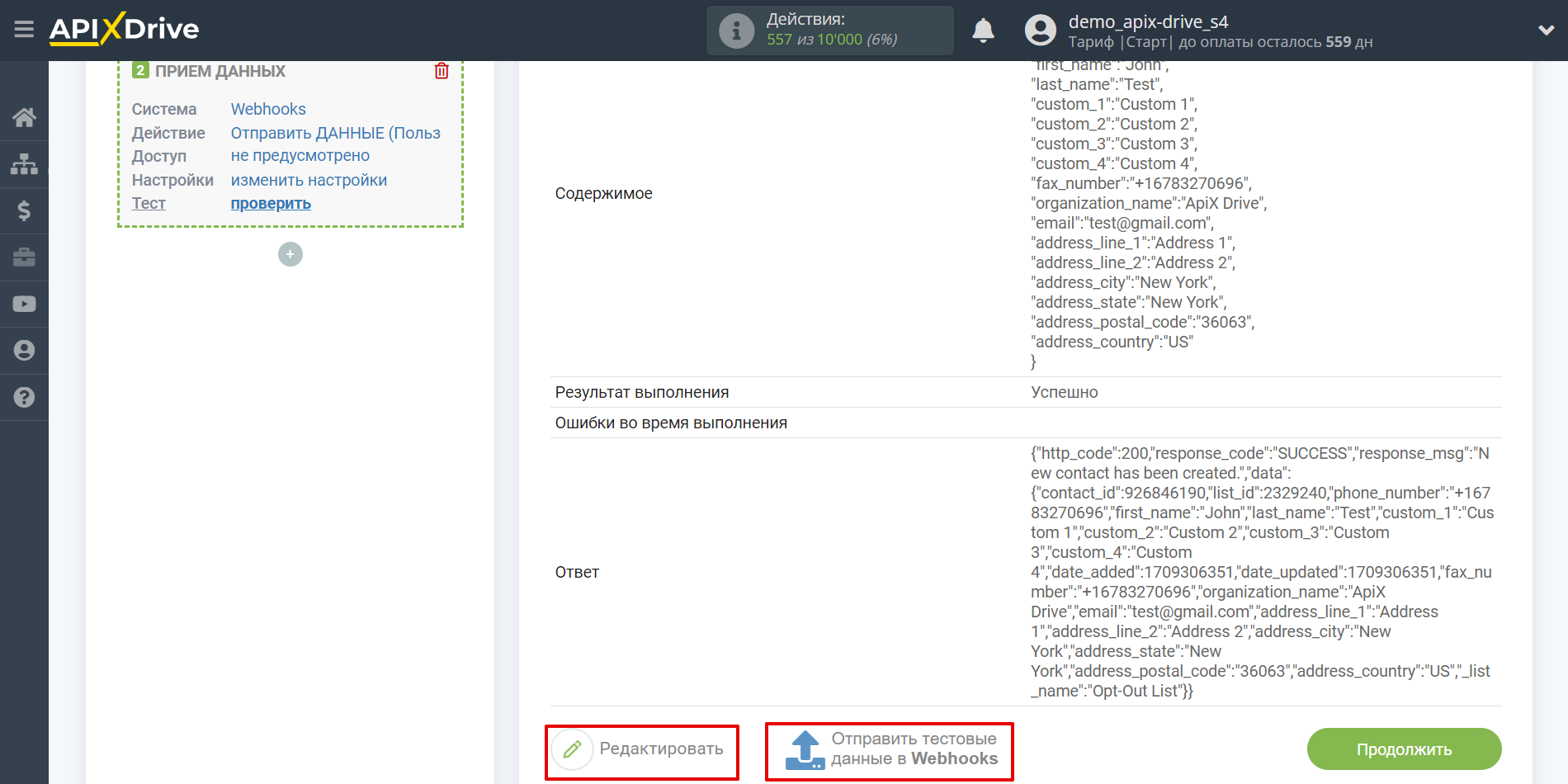Click the Содержимое label
1568x784 pixels.
coord(603,193)
